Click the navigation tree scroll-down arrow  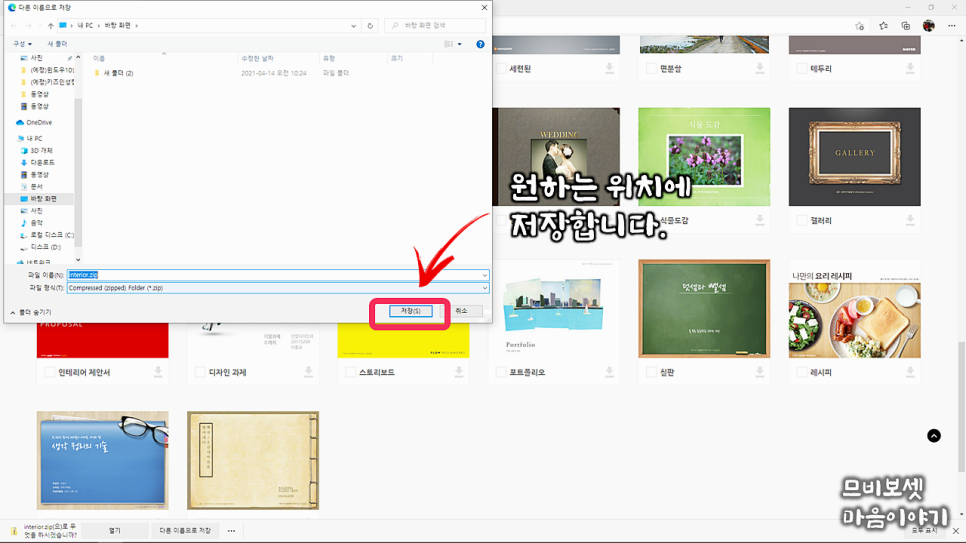coord(78,260)
